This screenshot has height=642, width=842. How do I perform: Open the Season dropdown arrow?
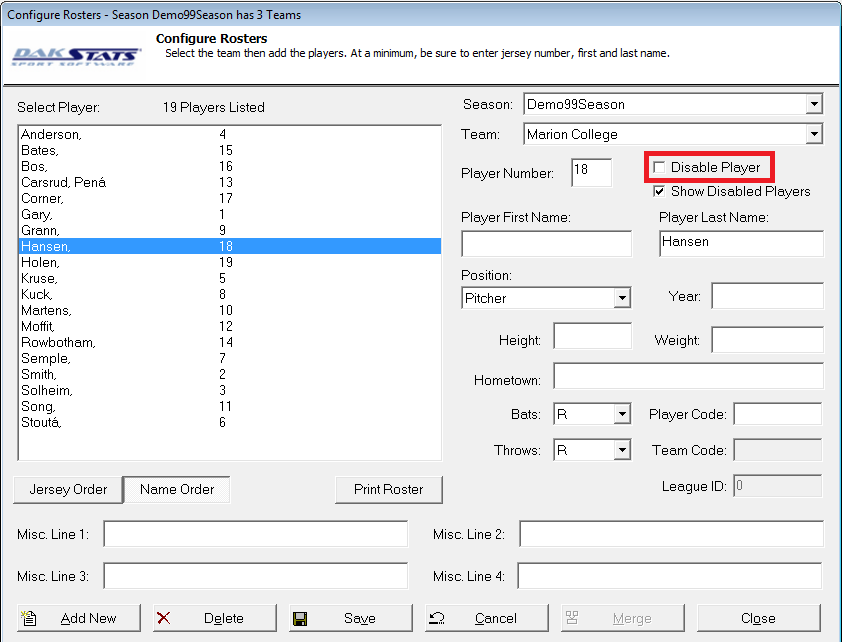[x=815, y=103]
